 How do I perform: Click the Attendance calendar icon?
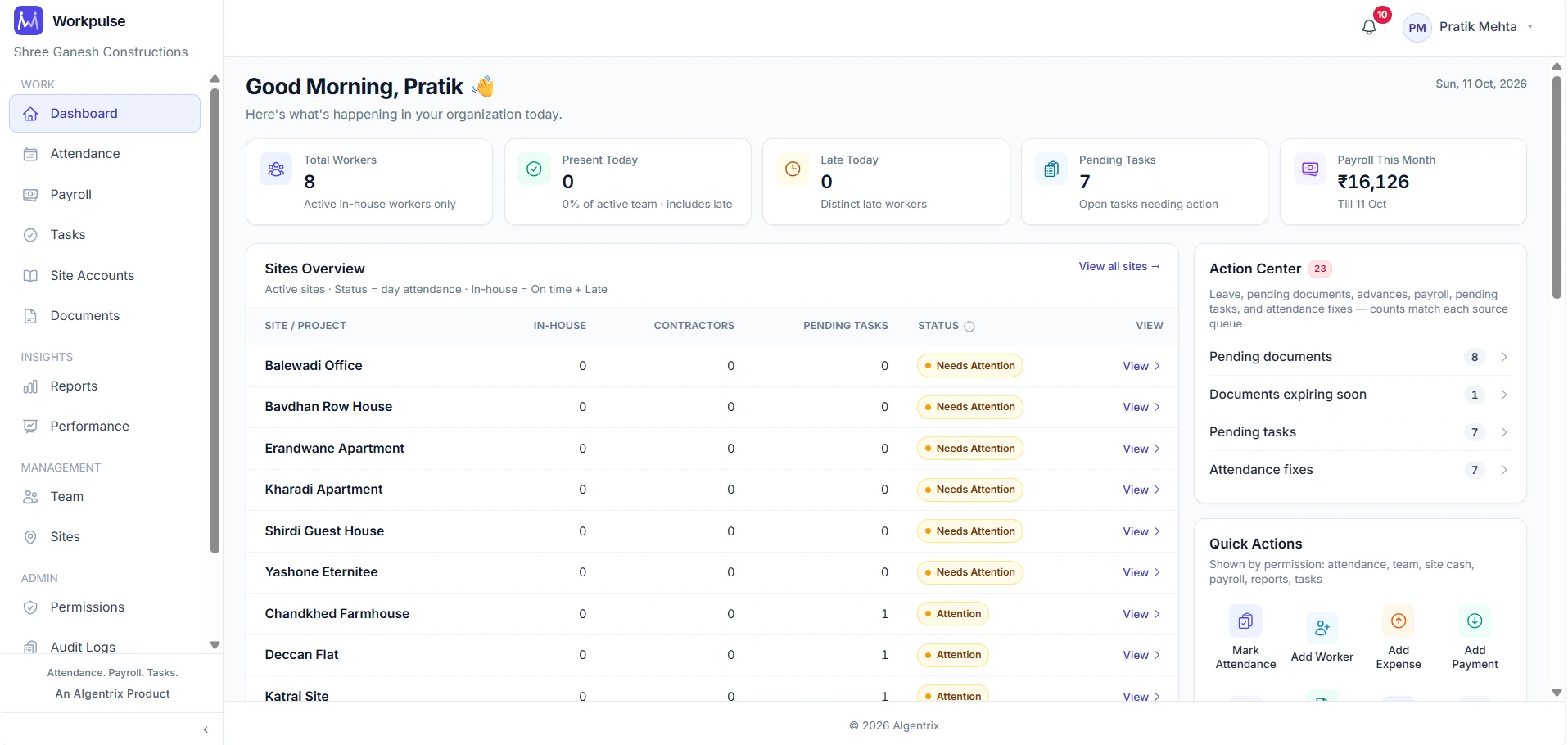pos(30,154)
